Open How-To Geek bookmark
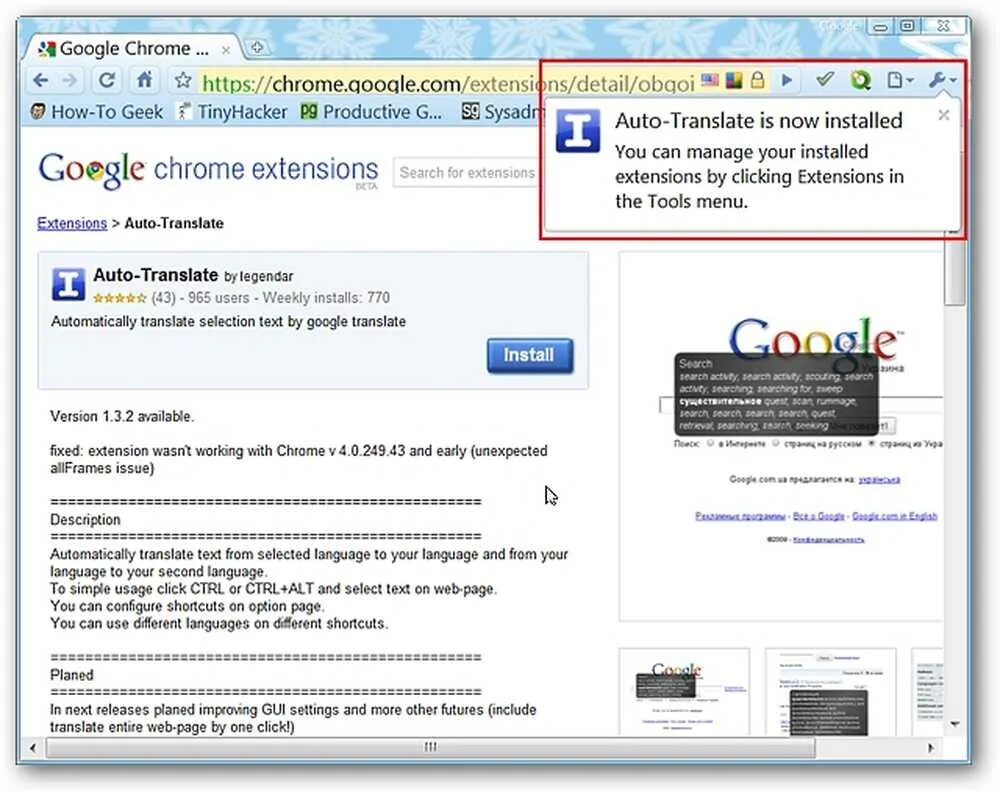1000x793 pixels. (97, 112)
